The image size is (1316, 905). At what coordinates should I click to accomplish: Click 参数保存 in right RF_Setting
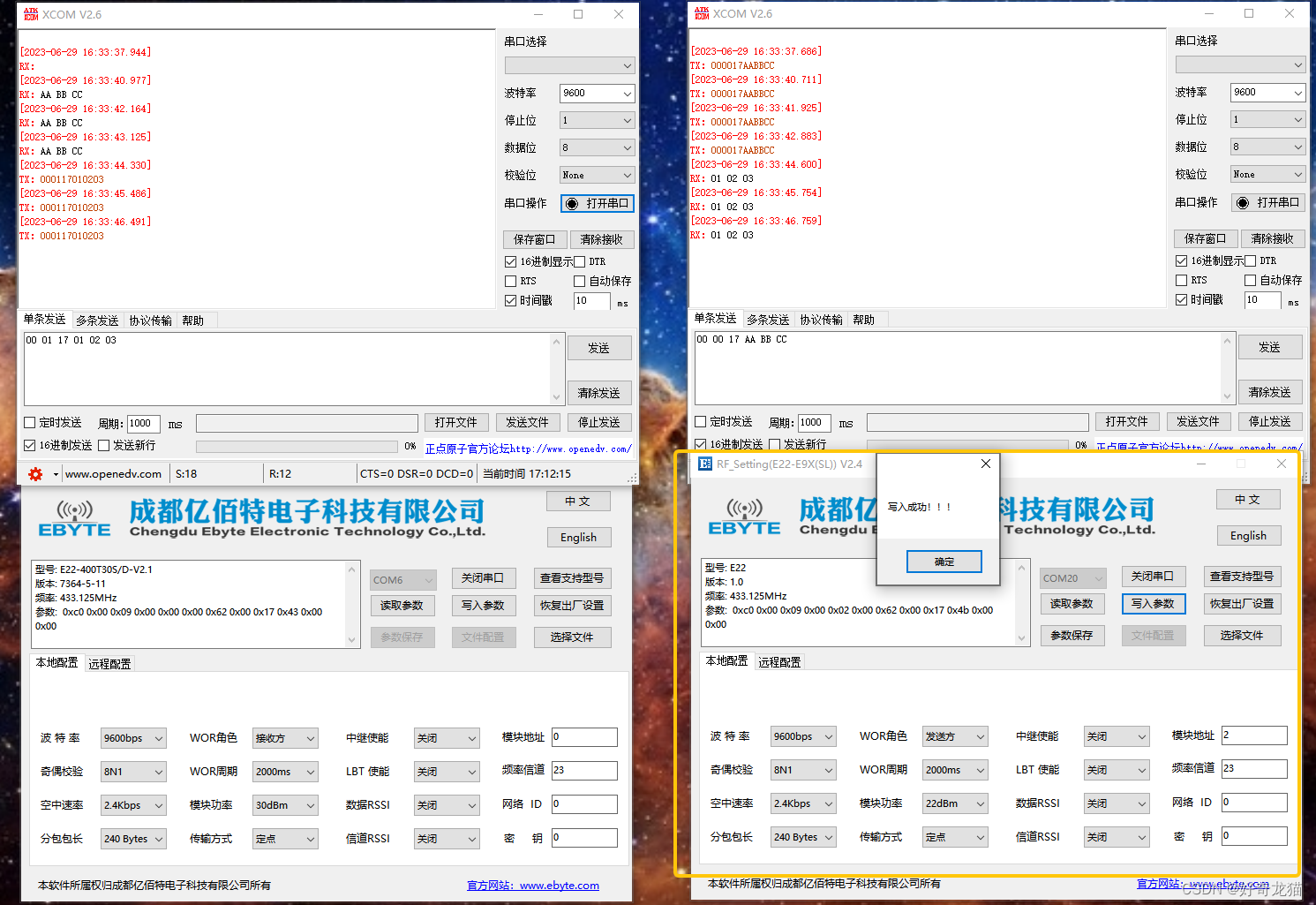click(1072, 636)
